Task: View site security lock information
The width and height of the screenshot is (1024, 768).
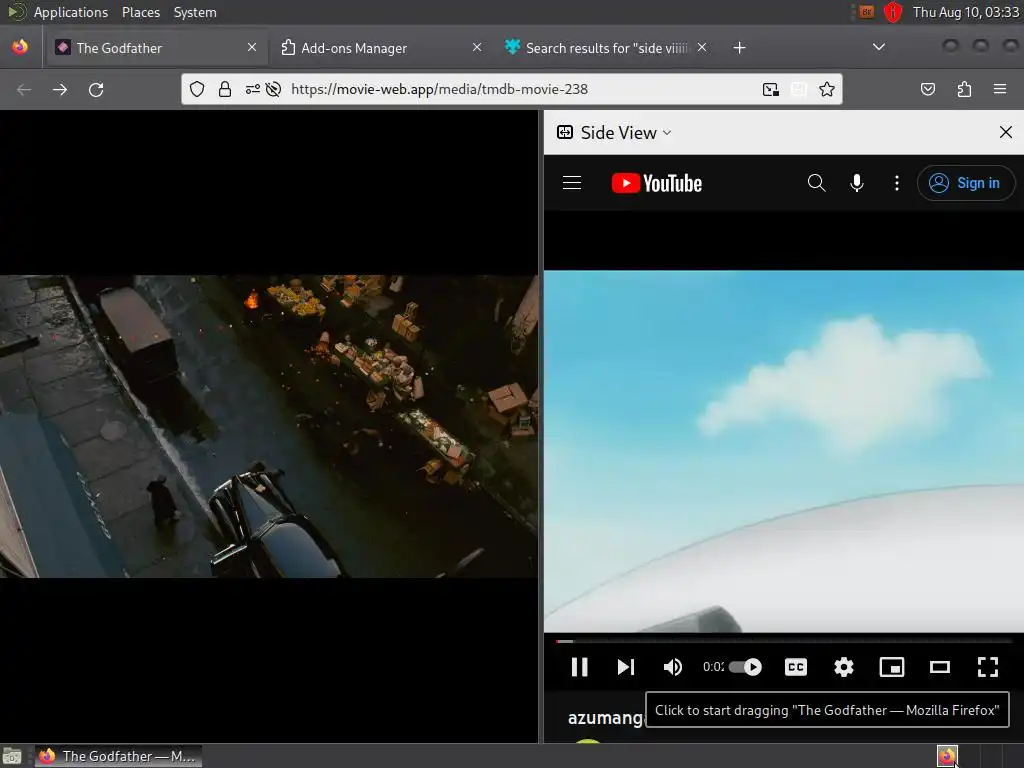Action: 225,89
